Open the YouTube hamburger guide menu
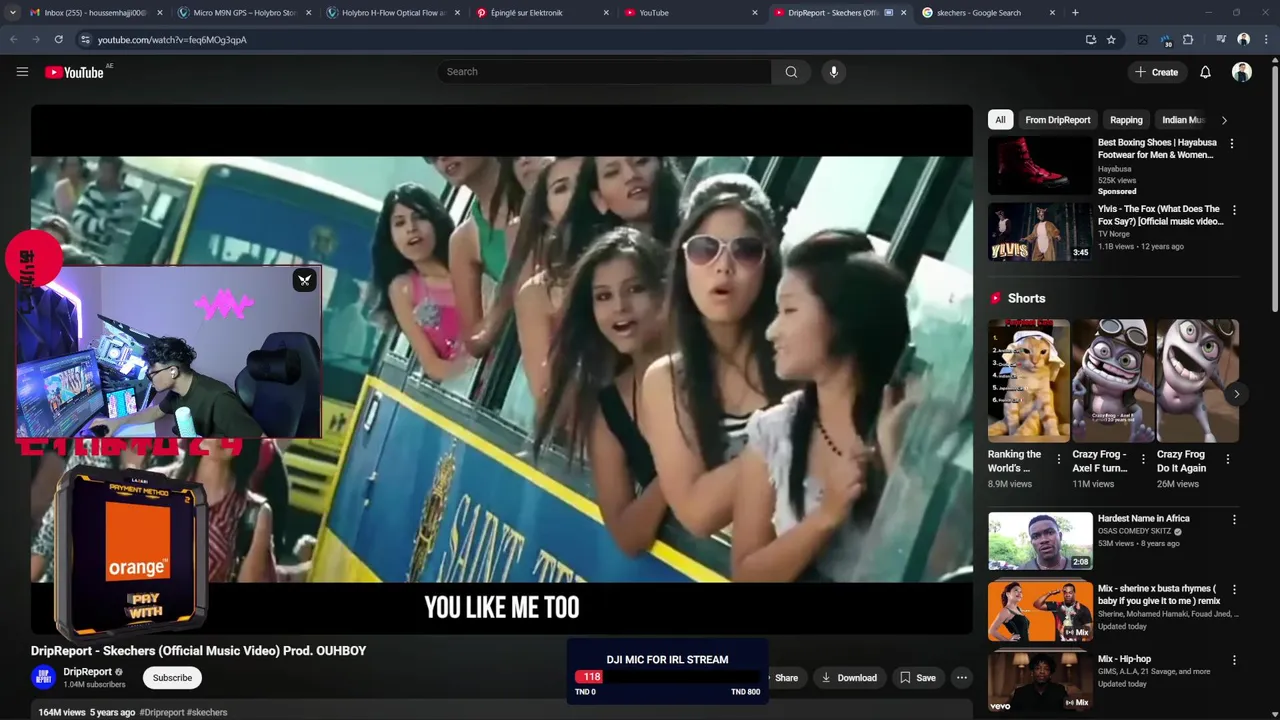Screen dimensions: 1280x720 22,72
